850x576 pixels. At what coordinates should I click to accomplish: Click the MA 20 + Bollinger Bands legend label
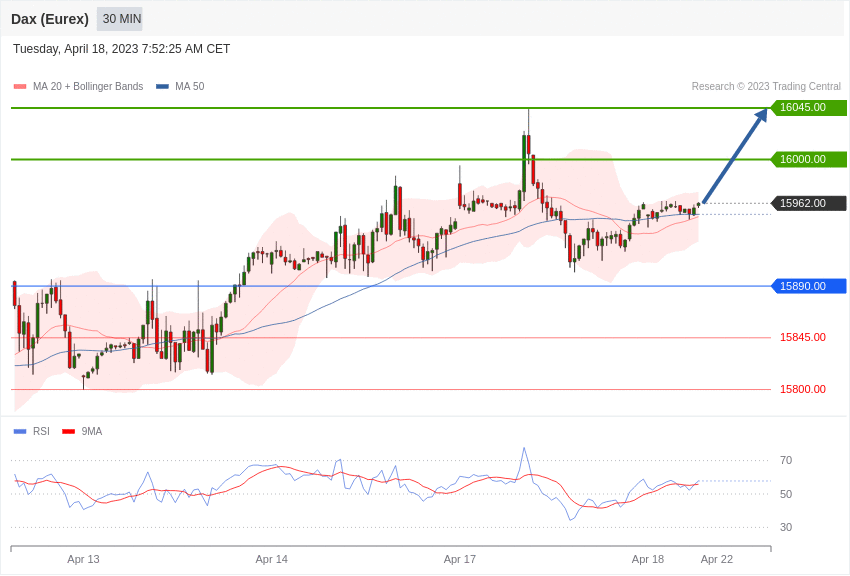coord(88,86)
